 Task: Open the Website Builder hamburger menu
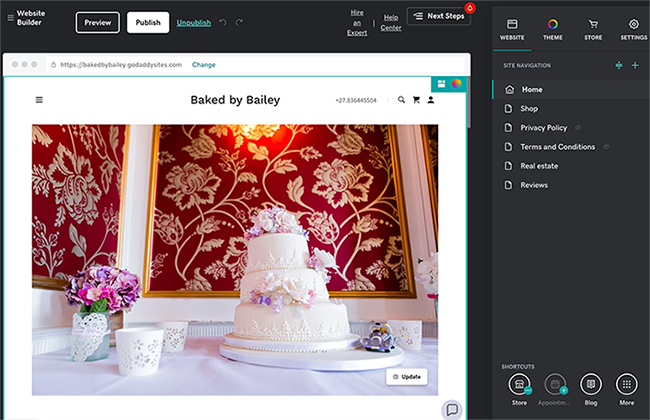(x=10, y=18)
